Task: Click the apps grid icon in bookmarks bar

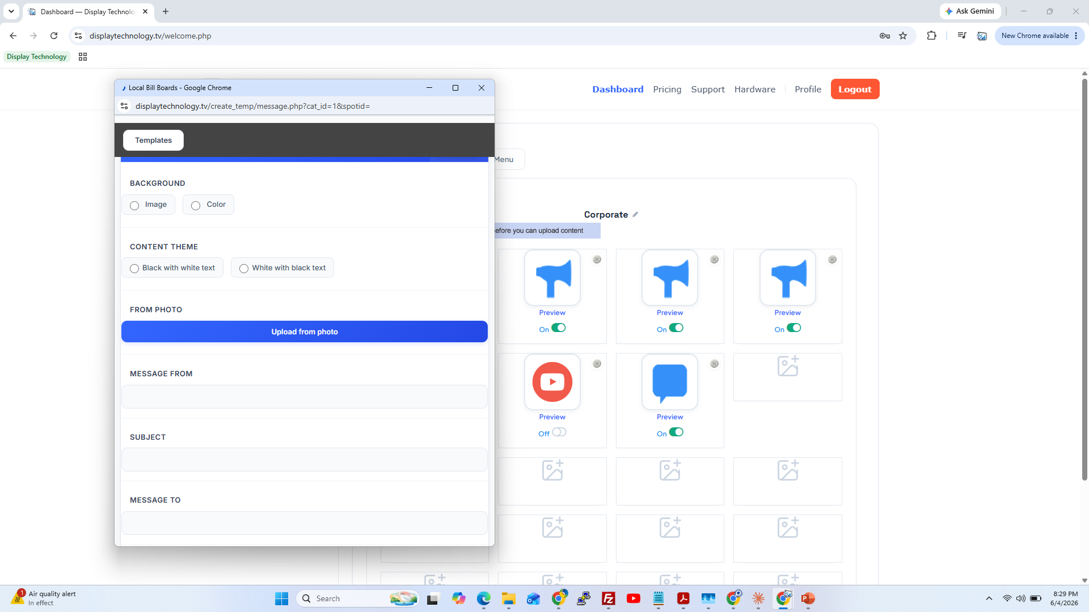Action: (83, 57)
